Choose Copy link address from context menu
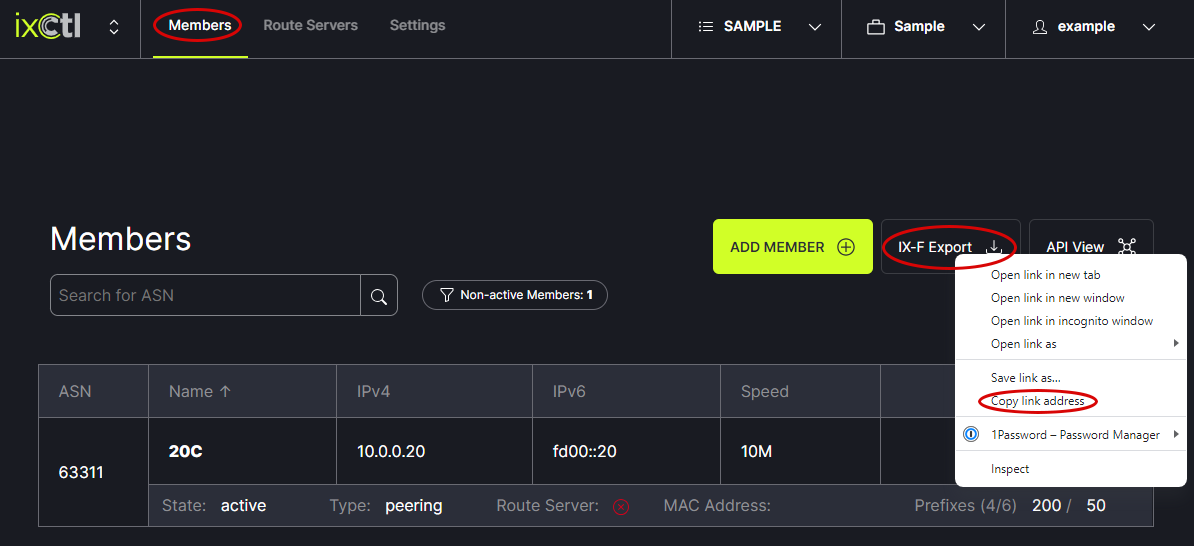 pyautogui.click(x=1037, y=401)
